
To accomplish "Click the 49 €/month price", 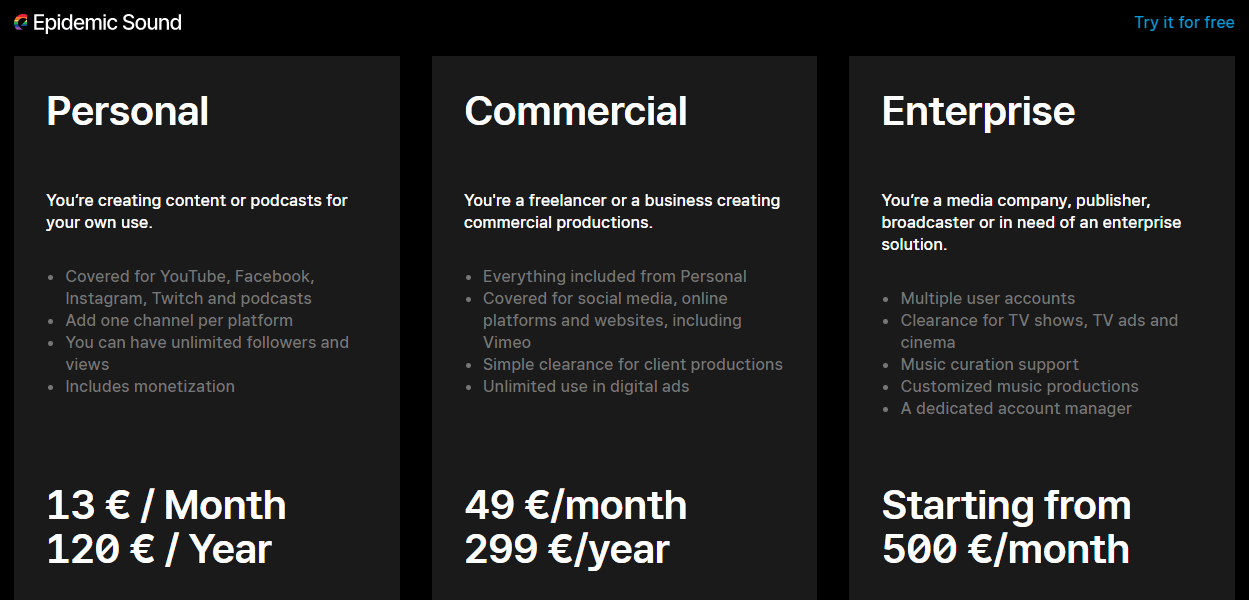I will [576, 505].
